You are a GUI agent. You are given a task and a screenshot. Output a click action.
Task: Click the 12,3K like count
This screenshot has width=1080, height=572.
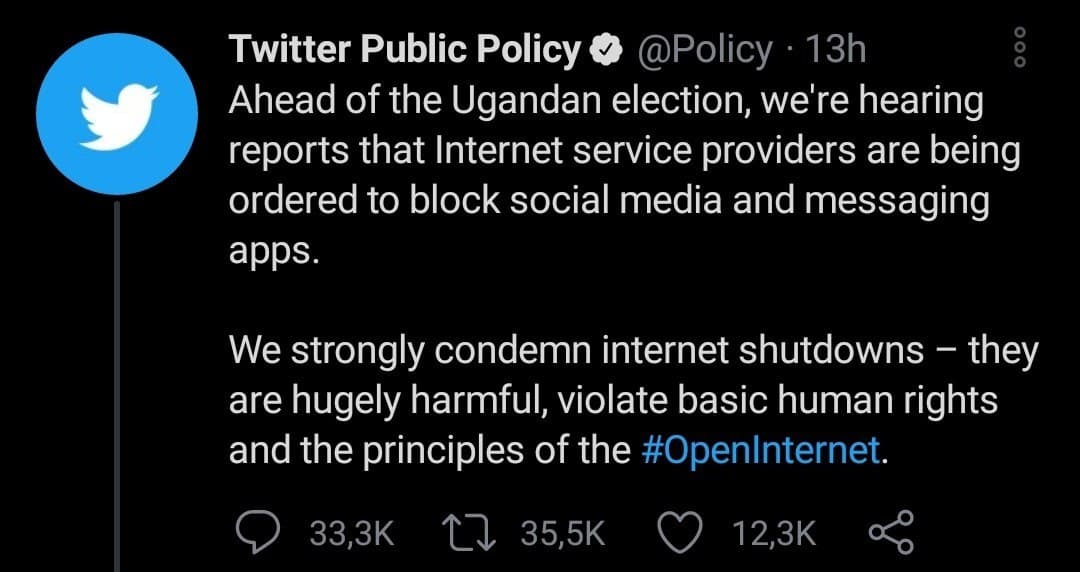click(774, 534)
